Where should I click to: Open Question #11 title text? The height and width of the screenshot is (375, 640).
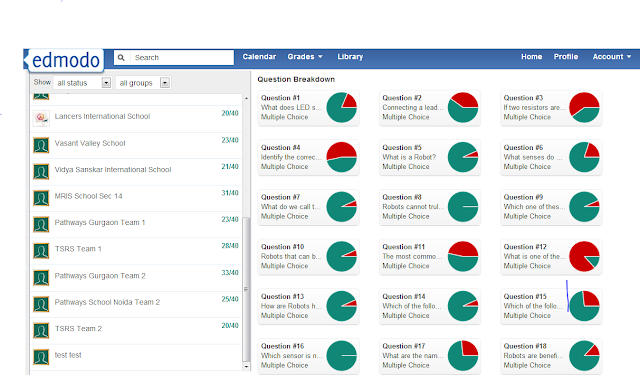click(404, 247)
